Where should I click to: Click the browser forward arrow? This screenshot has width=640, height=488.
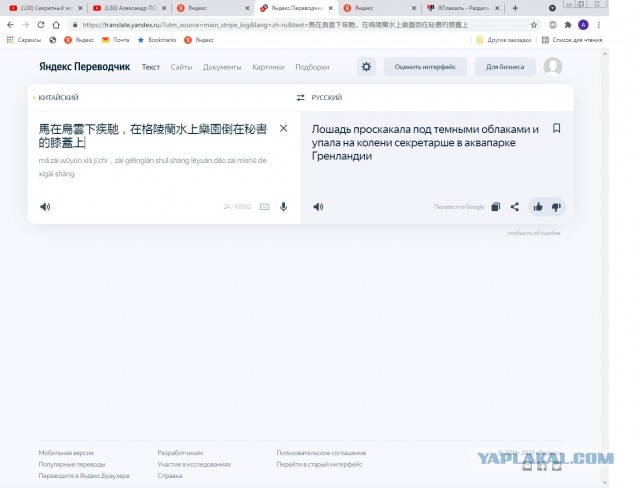click(26, 25)
